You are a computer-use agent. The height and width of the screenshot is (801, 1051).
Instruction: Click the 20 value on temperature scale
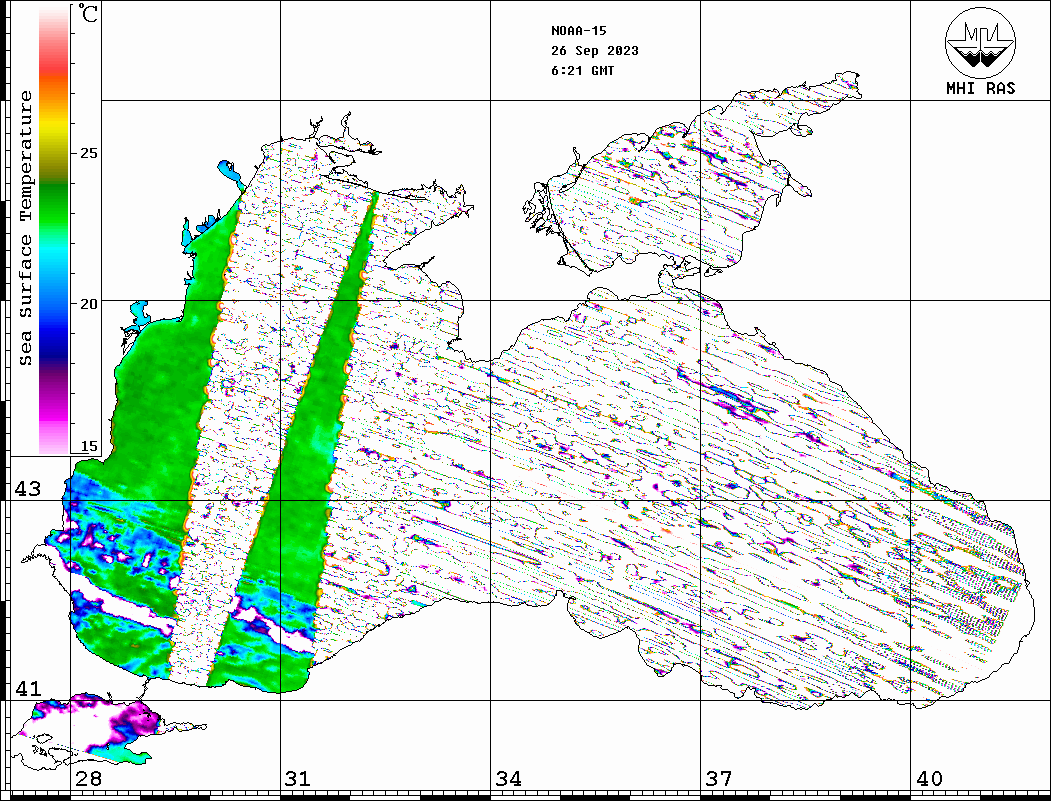[88, 304]
